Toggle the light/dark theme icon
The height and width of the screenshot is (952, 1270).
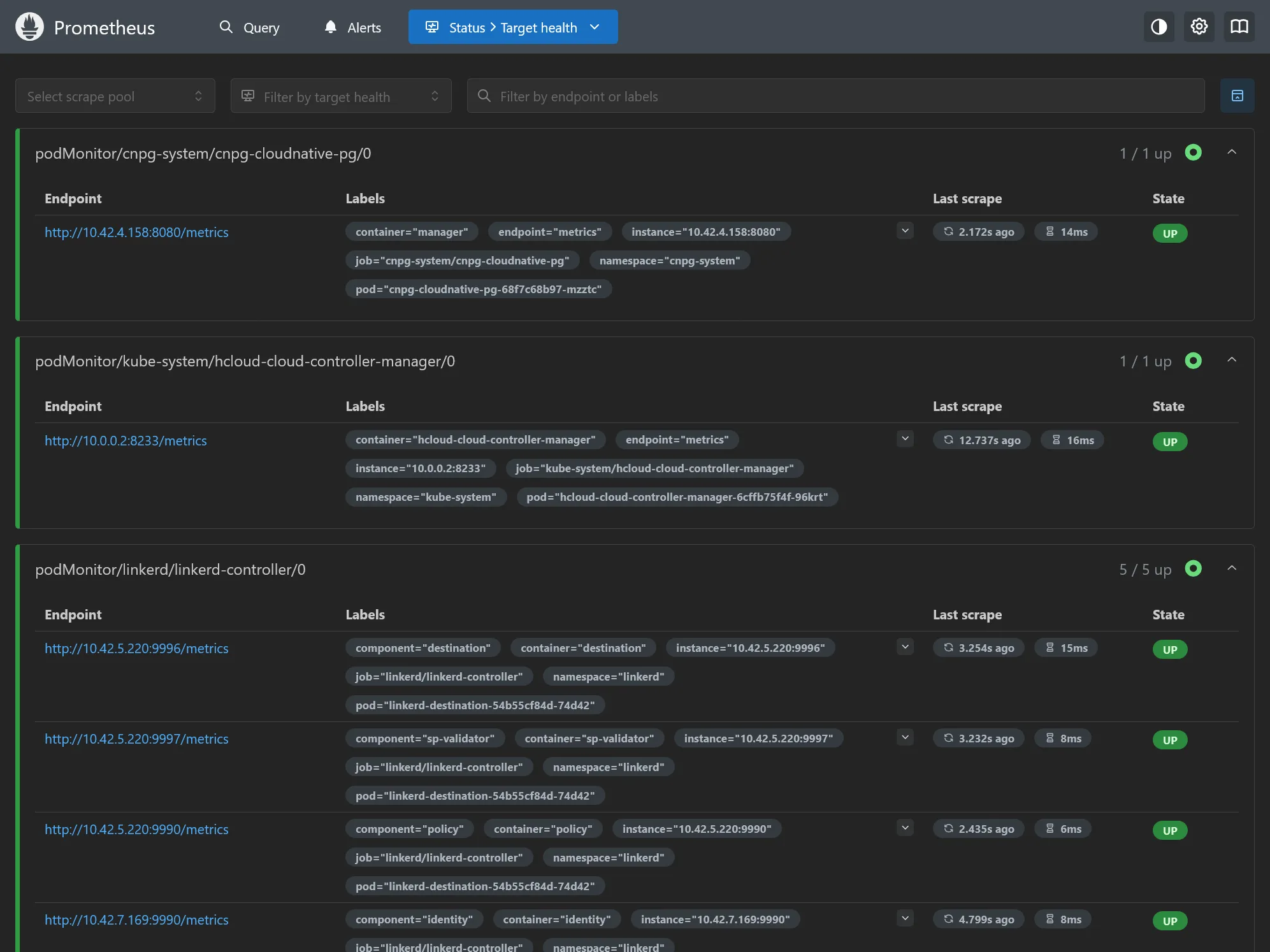point(1158,27)
